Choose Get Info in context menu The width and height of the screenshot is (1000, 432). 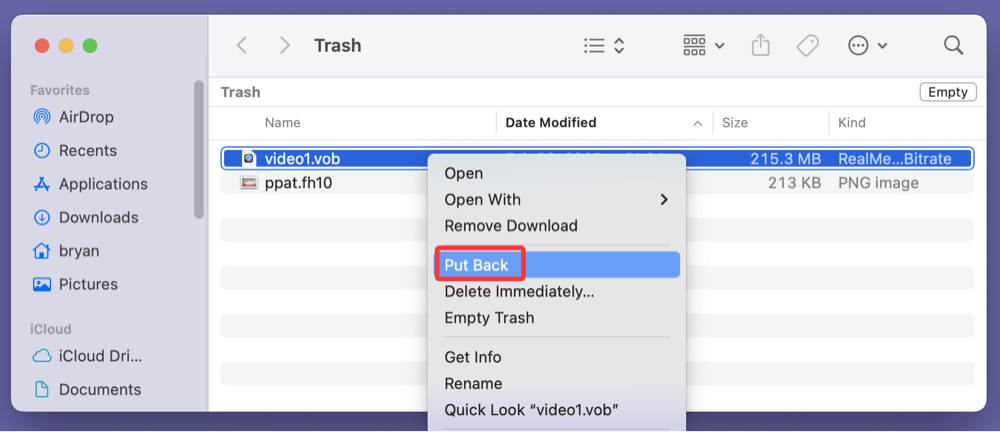[472, 357]
